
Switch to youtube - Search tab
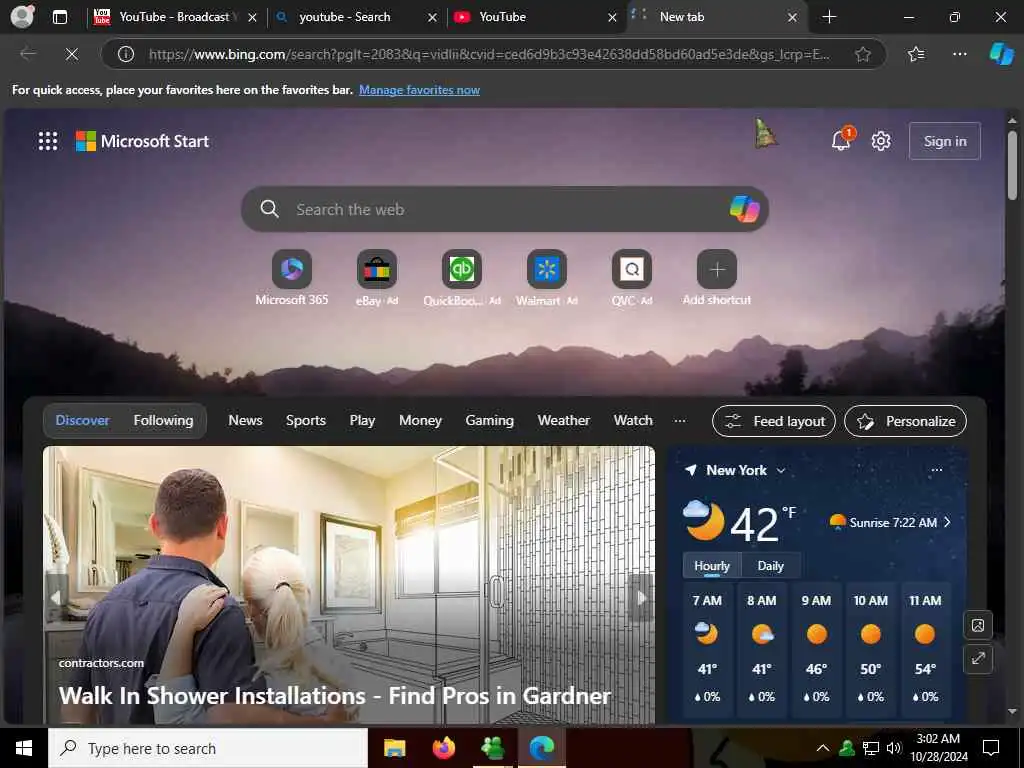(345, 17)
